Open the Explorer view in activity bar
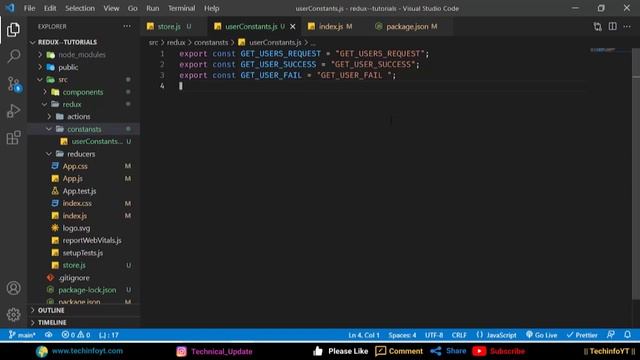 click(x=13, y=30)
